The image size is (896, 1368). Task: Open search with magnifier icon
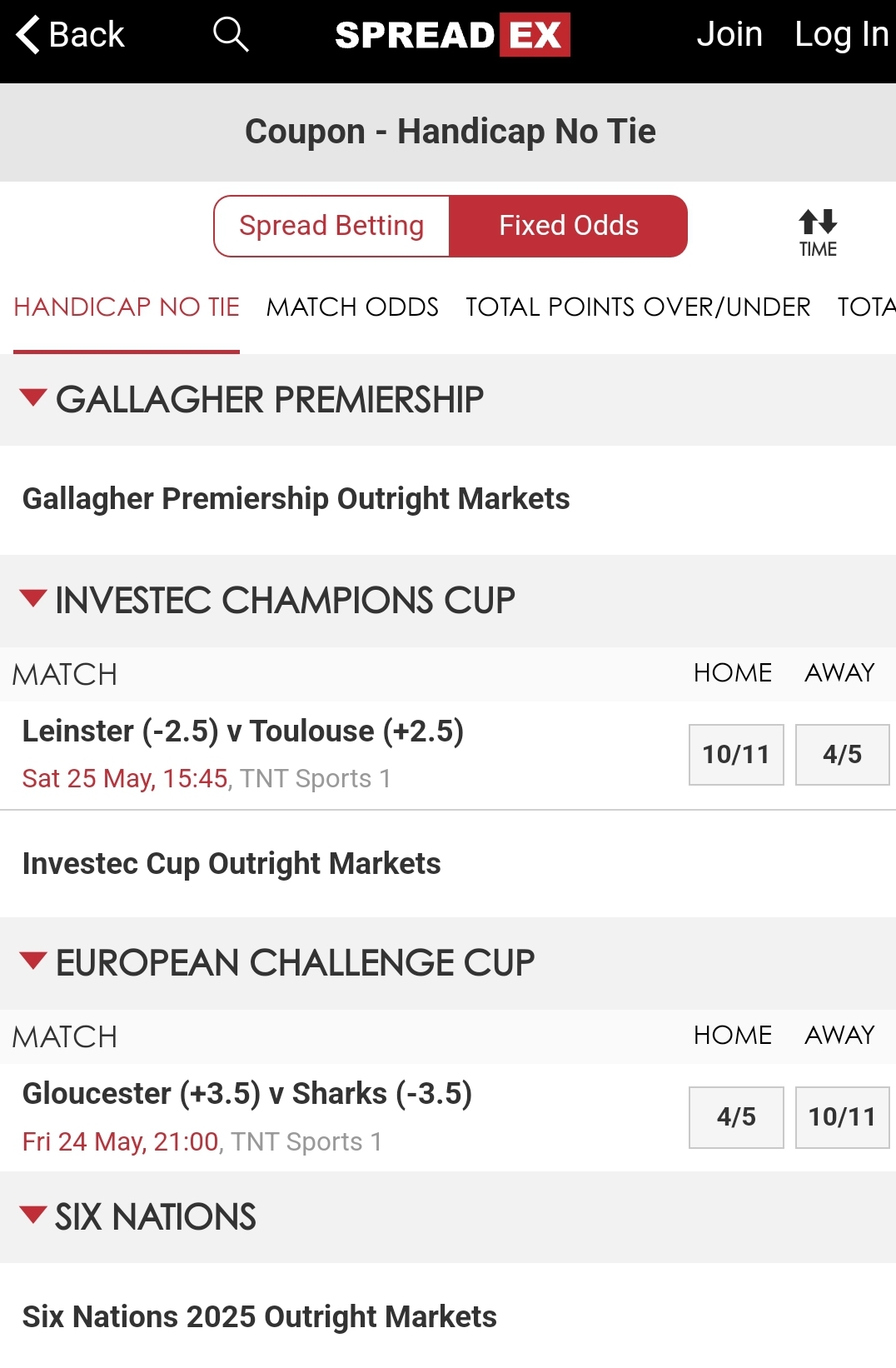click(x=231, y=35)
